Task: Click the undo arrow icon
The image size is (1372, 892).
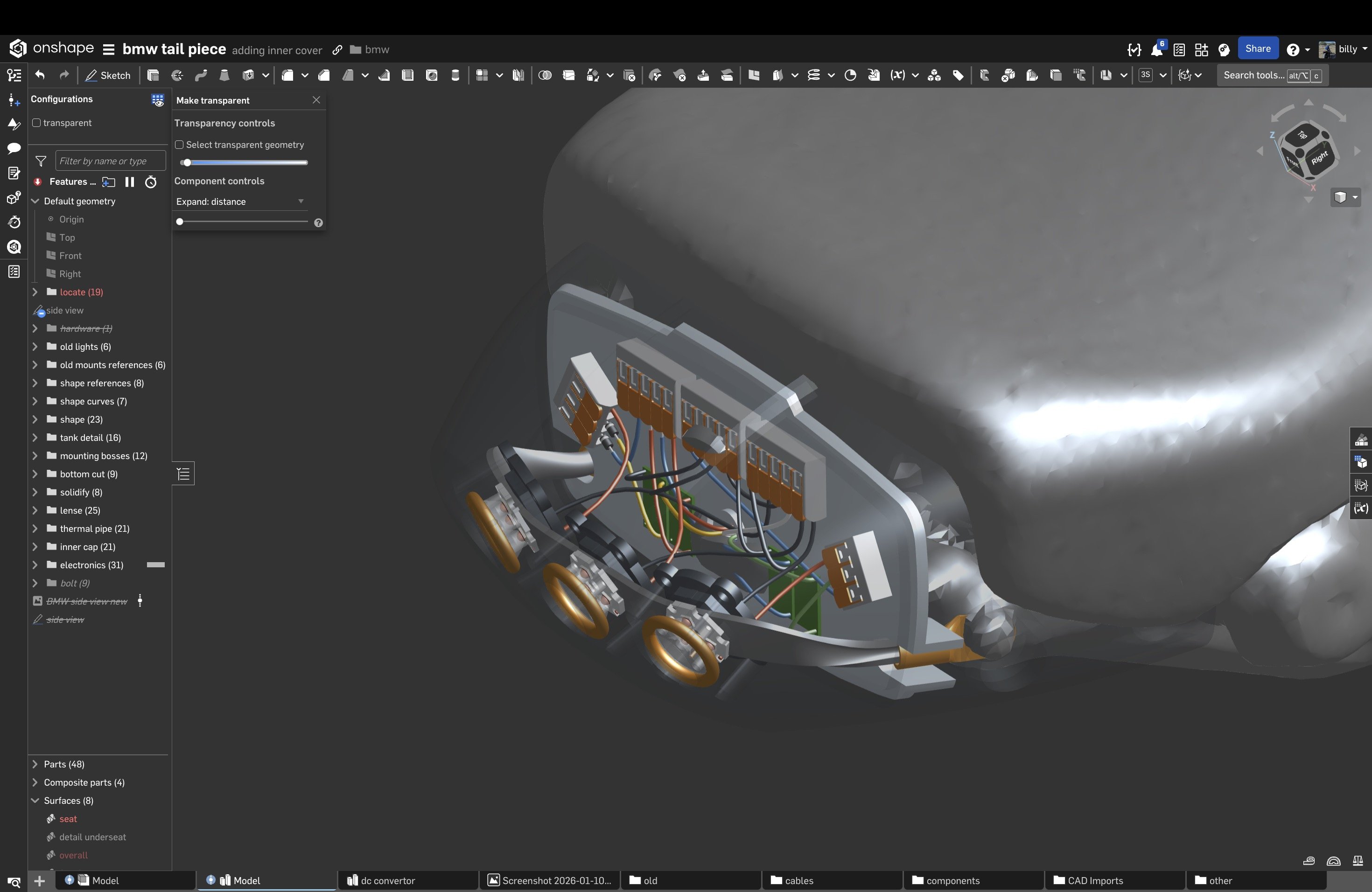Action: [x=40, y=75]
